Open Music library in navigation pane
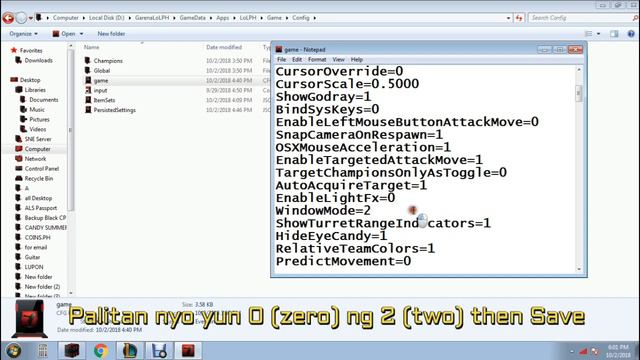Viewport: 640px width, 360px height. tap(37, 109)
